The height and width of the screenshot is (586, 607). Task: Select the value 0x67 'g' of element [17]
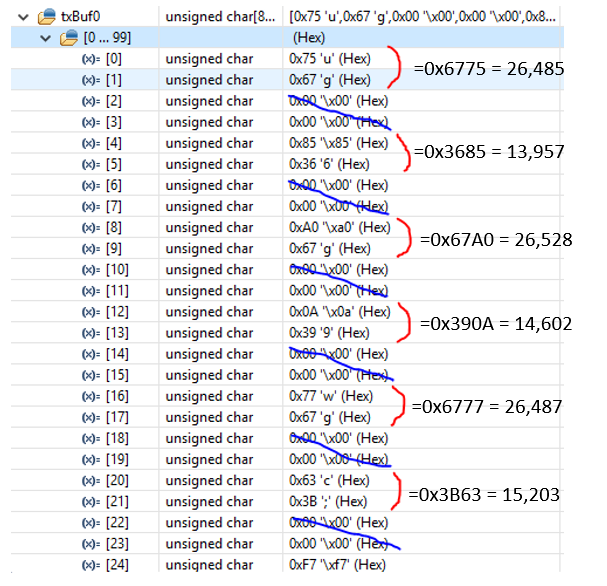click(330, 418)
